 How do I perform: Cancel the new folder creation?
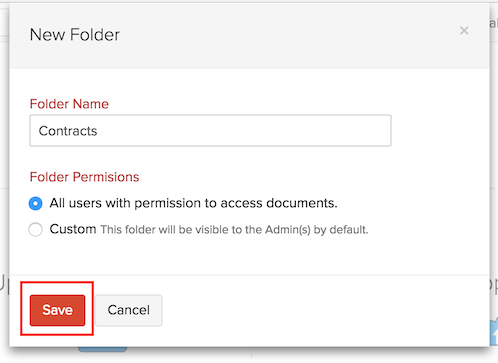pos(129,310)
